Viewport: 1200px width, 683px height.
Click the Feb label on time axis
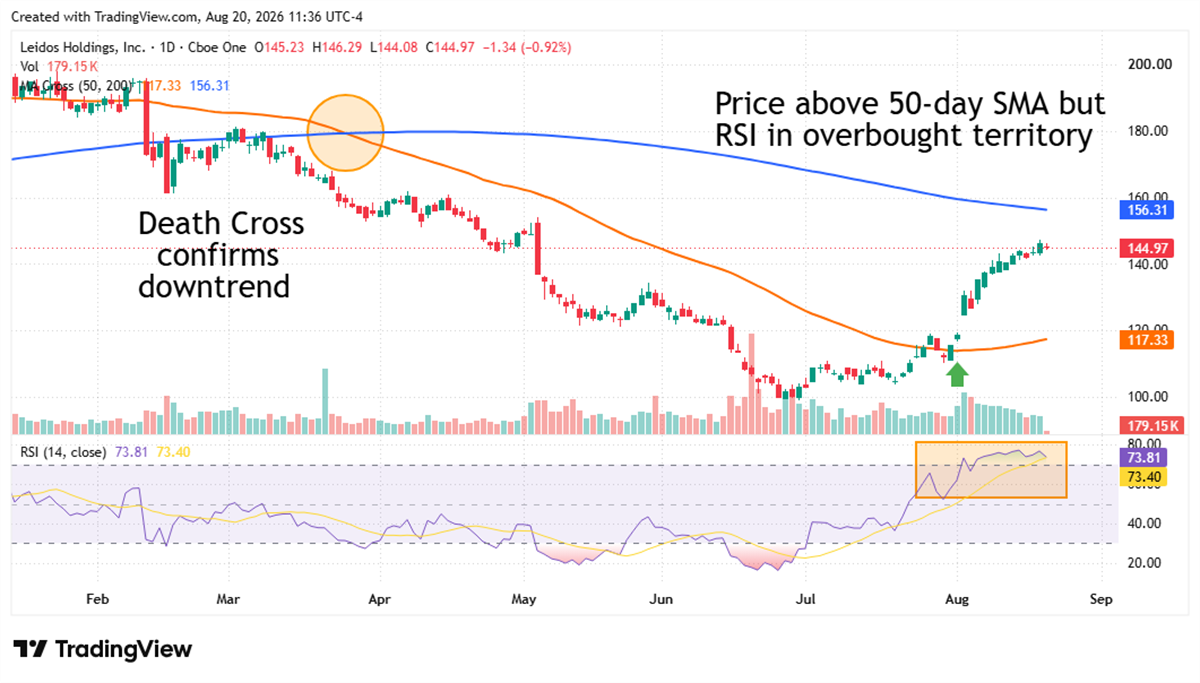click(x=97, y=601)
